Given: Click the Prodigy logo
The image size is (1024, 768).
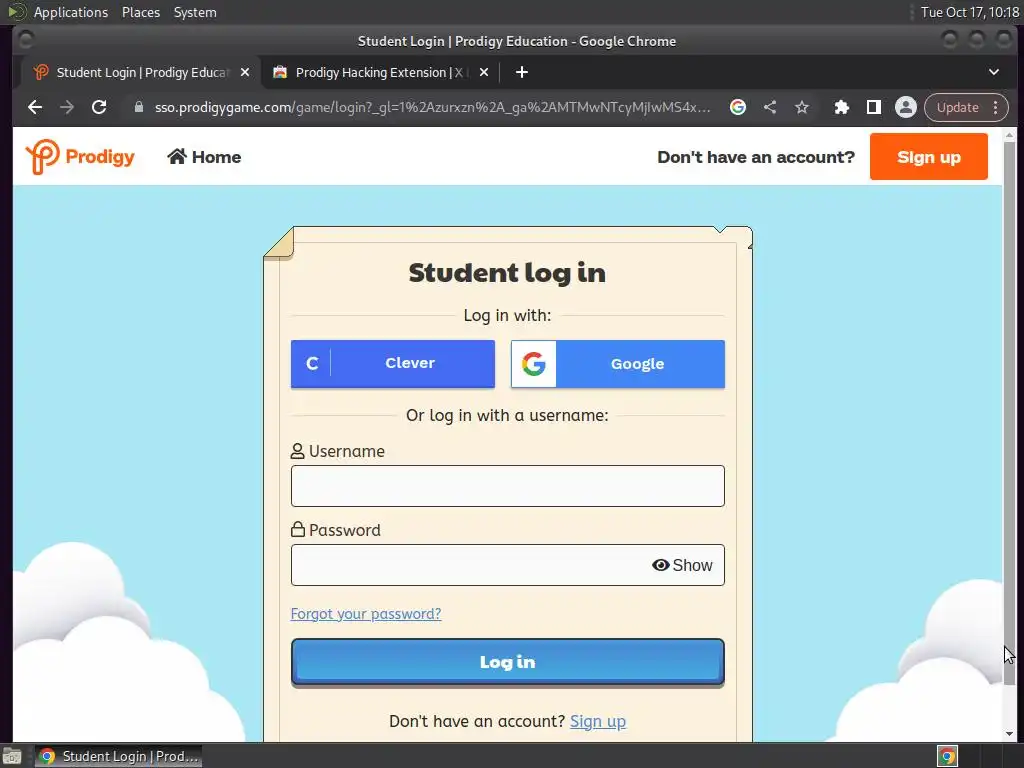Looking at the screenshot, I should pos(80,157).
